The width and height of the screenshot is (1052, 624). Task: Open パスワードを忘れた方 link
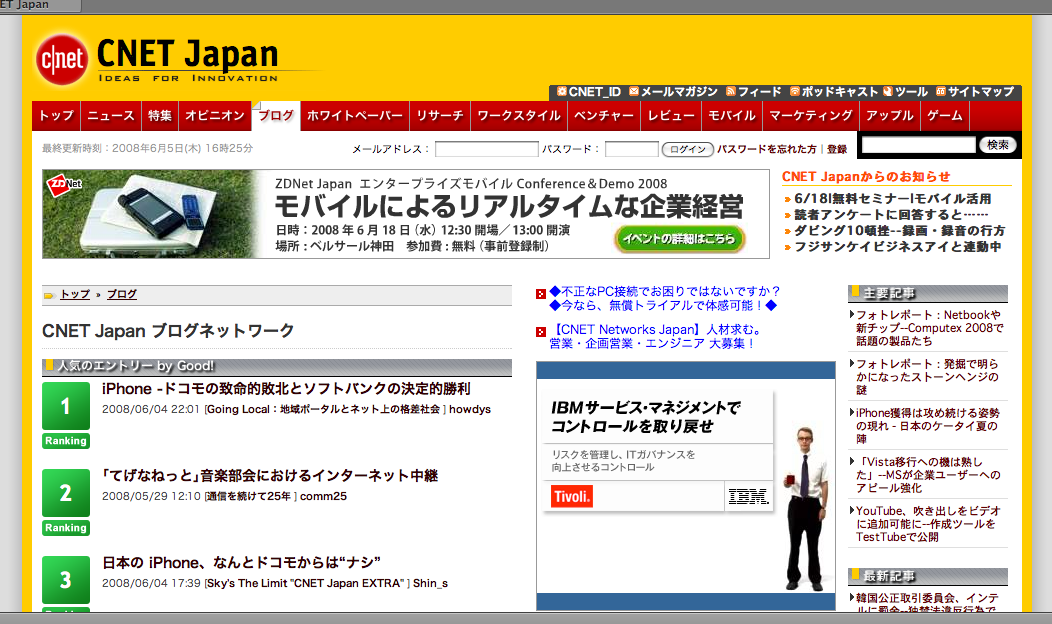[x=767, y=149]
